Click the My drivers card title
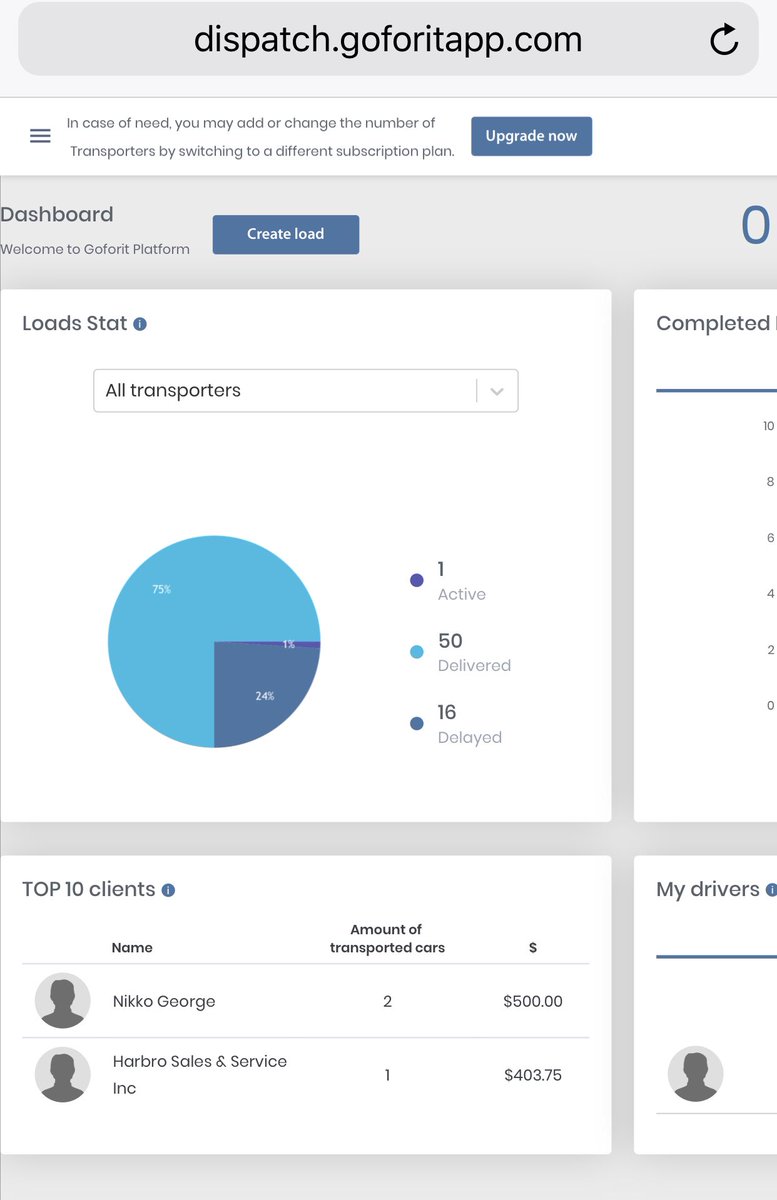The width and height of the screenshot is (777, 1200). (708, 889)
